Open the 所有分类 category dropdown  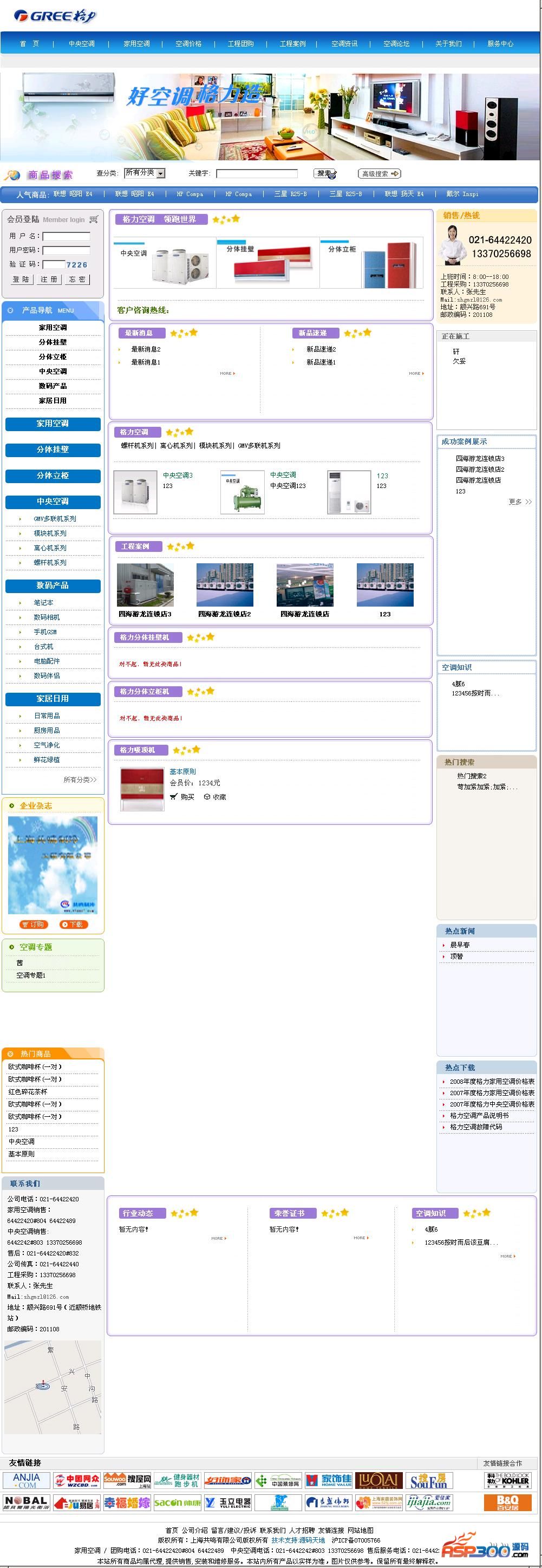pos(144,173)
